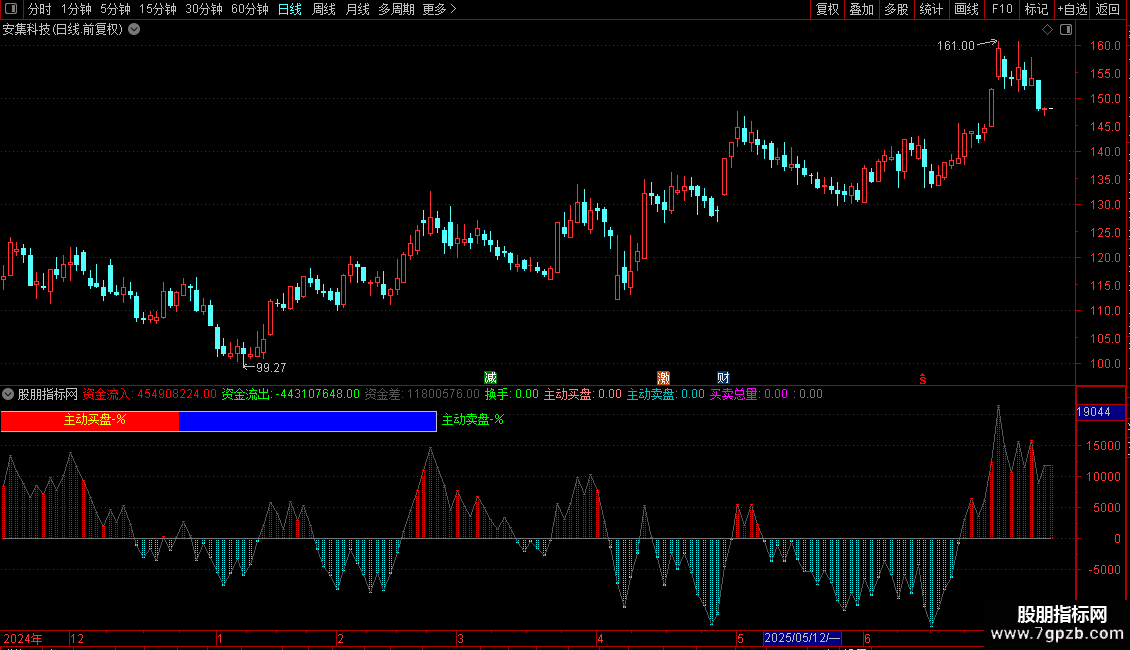Select the 5分钟 period tab
1130x650 pixels.
tap(115, 9)
